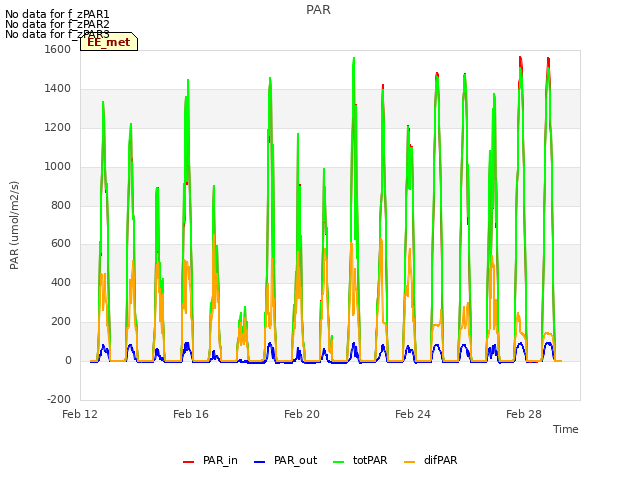This screenshot has width=640, height=480.
Task: Click the 0 y-axis tick label
Action: point(68,361)
